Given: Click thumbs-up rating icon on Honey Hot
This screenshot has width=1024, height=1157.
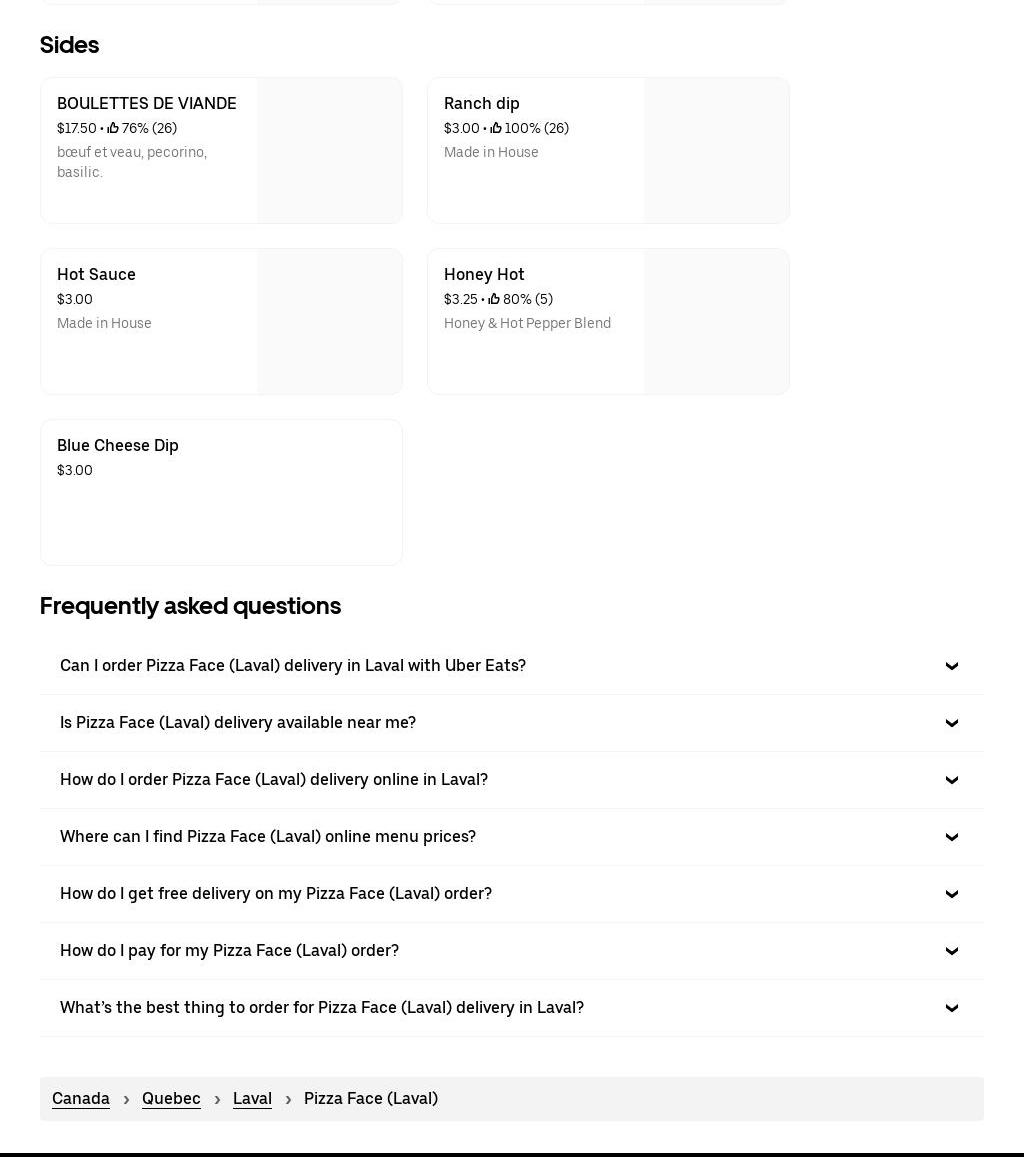Looking at the screenshot, I should pyautogui.click(x=494, y=299).
